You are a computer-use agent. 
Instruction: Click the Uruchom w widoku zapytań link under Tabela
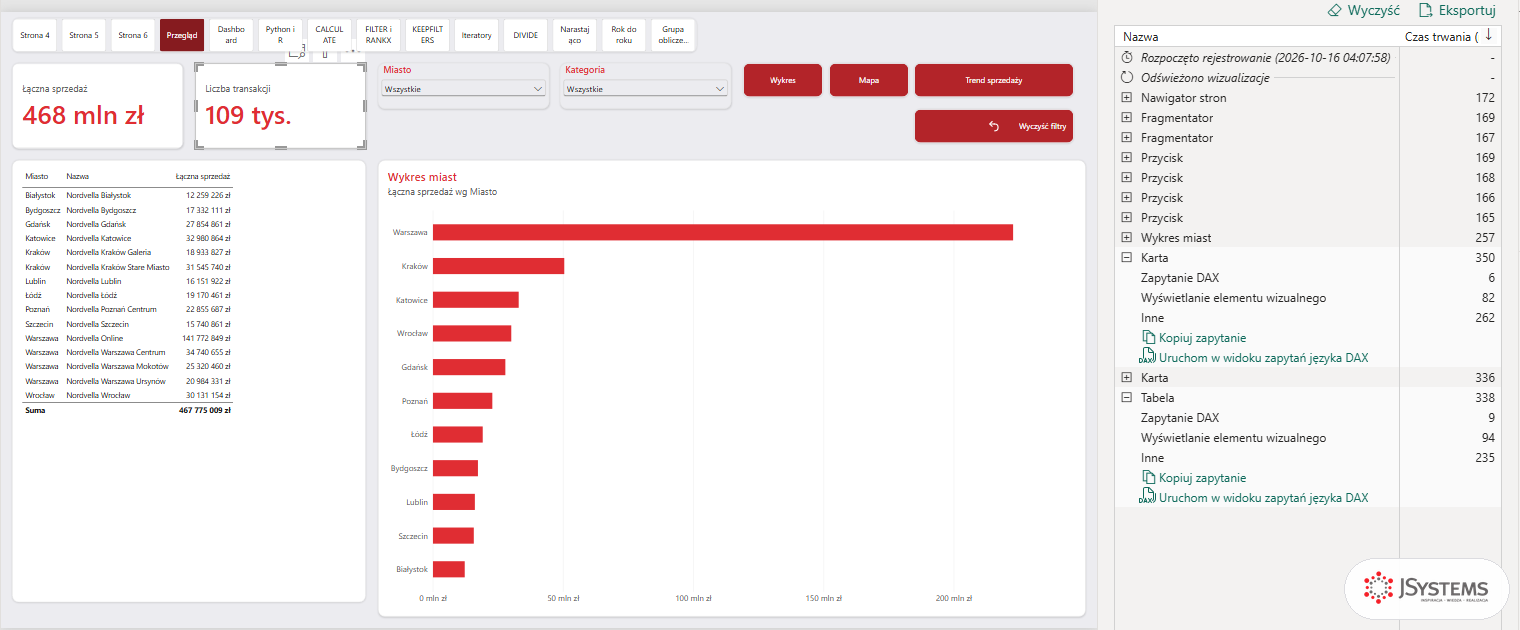(1263, 498)
